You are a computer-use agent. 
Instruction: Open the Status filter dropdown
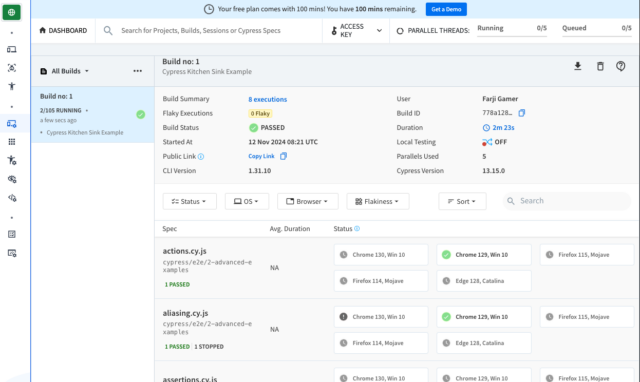pos(189,202)
